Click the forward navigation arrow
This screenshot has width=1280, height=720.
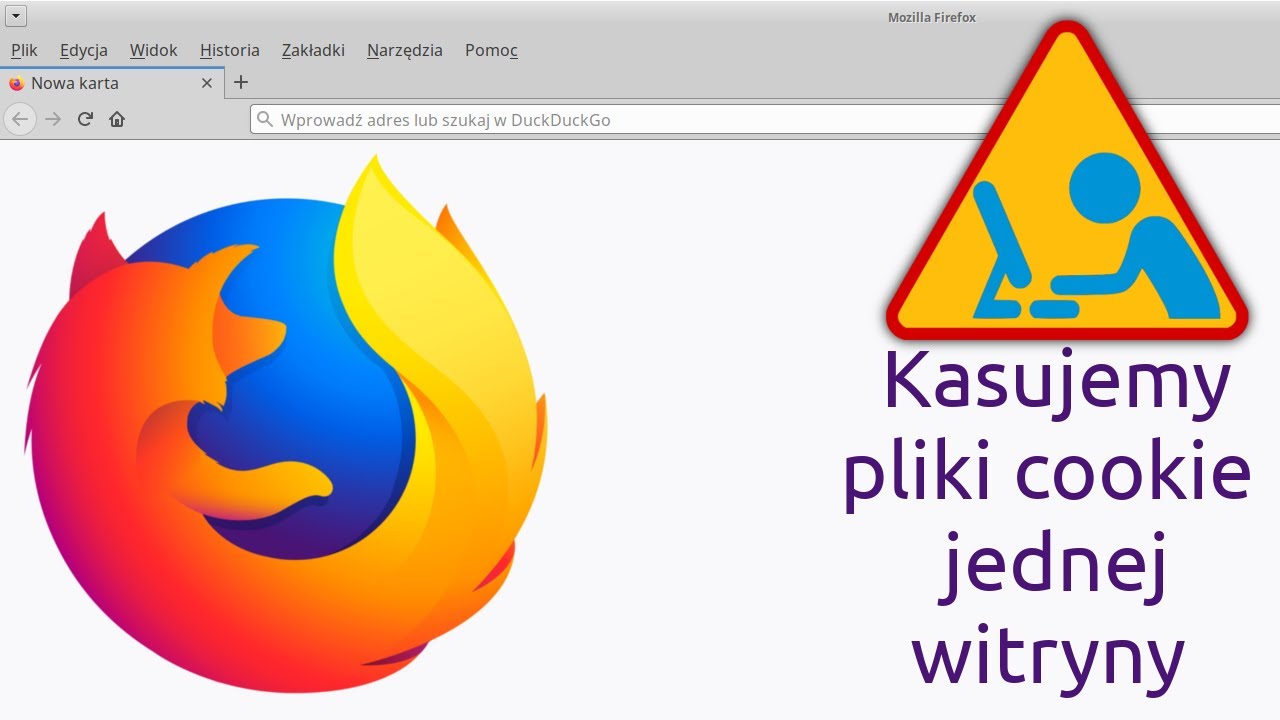54,119
